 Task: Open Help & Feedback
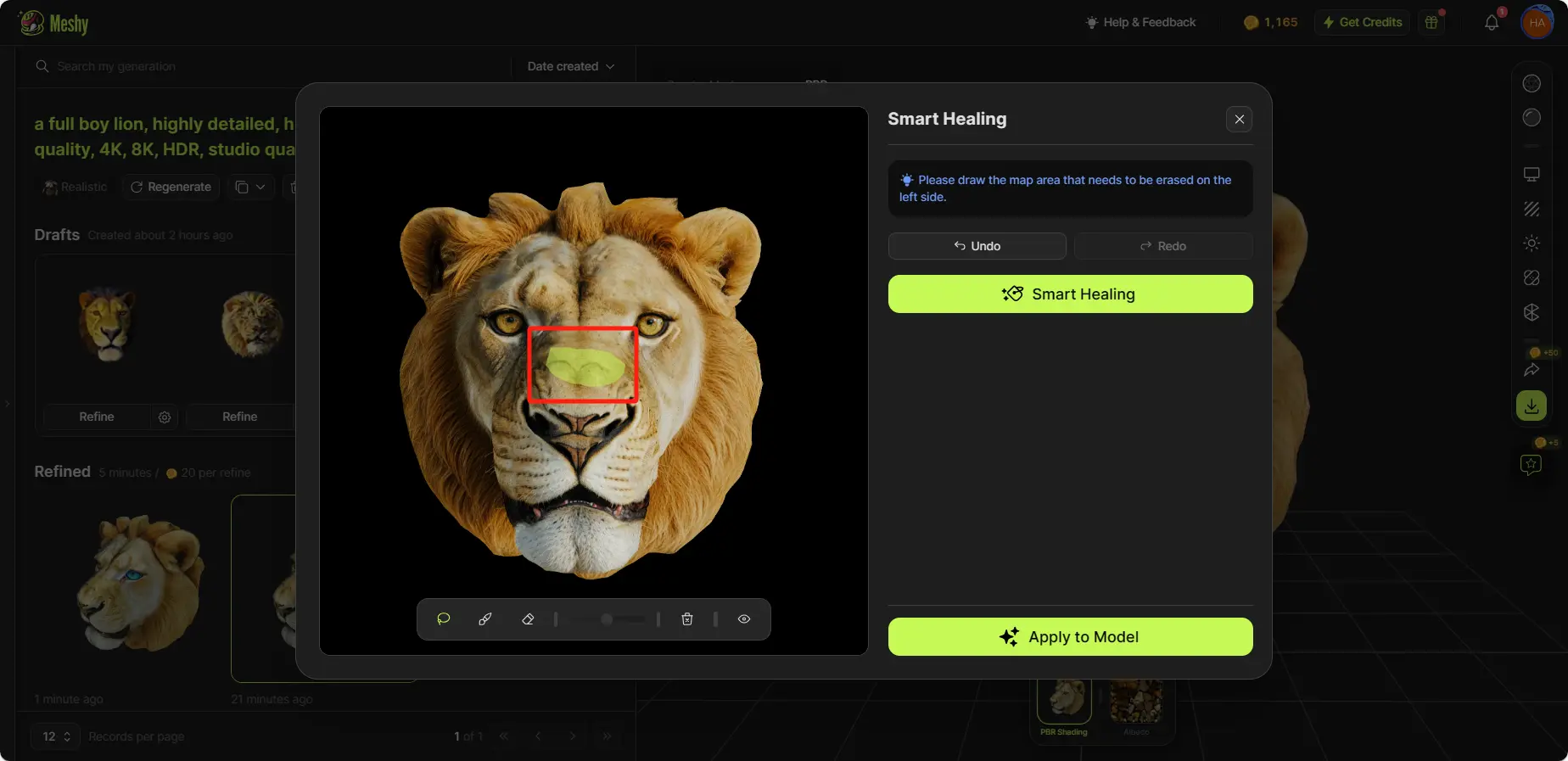[x=1140, y=23]
